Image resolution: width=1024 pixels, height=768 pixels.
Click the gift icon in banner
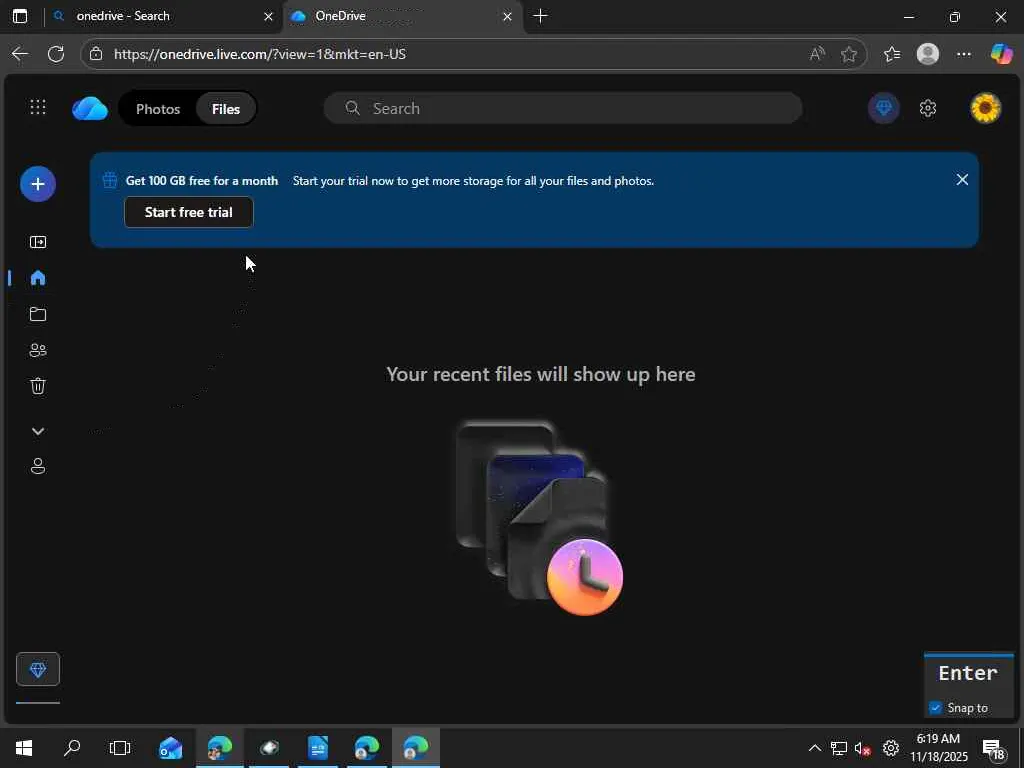coord(110,180)
